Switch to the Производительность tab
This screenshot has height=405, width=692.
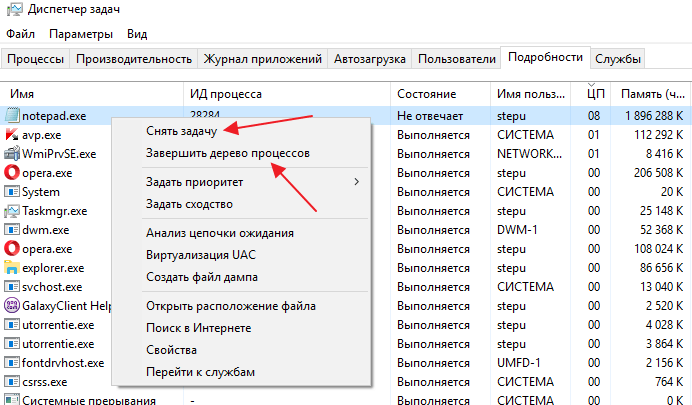[133, 59]
